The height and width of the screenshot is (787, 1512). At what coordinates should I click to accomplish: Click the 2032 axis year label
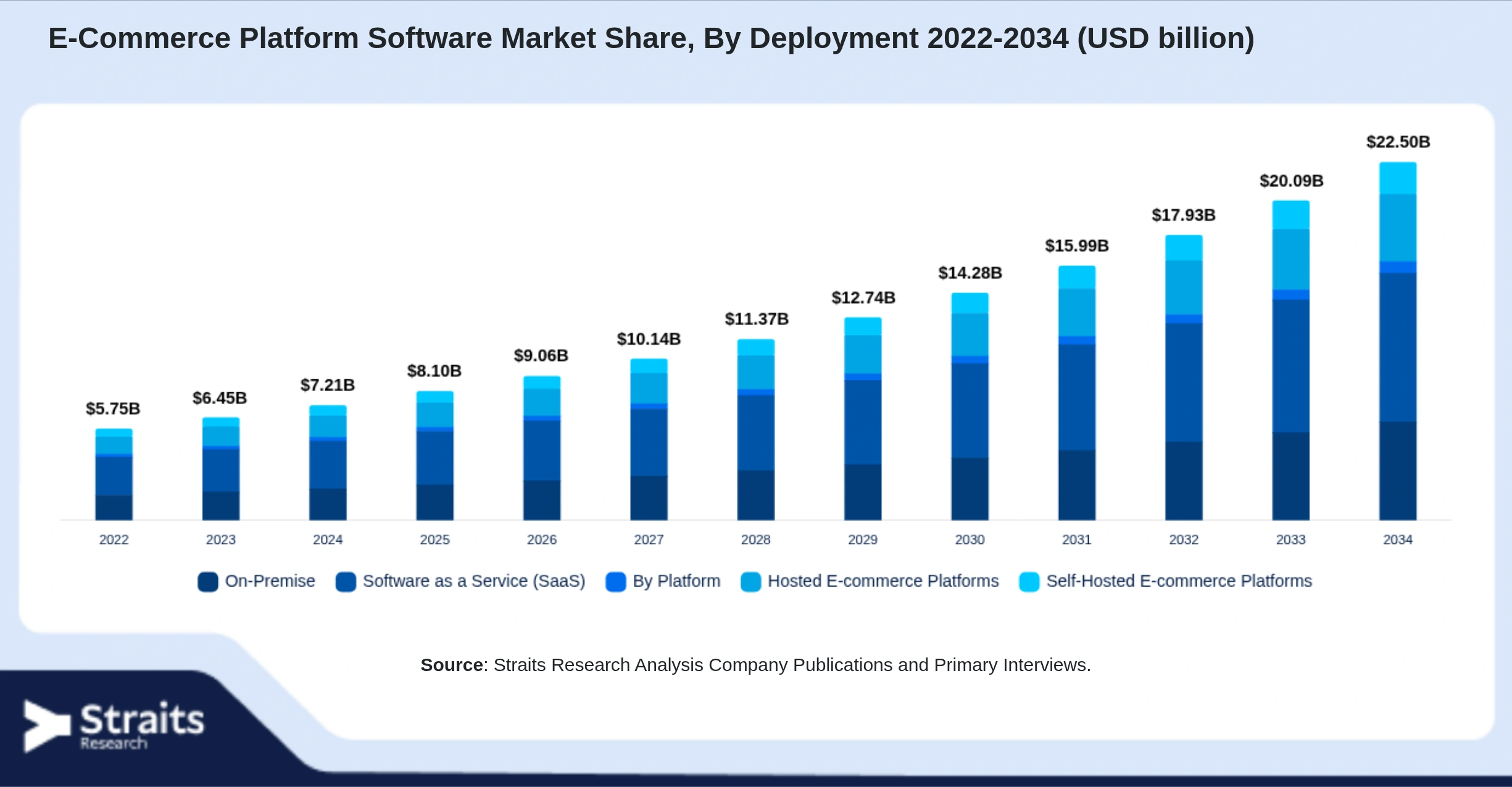click(x=1184, y=540)
